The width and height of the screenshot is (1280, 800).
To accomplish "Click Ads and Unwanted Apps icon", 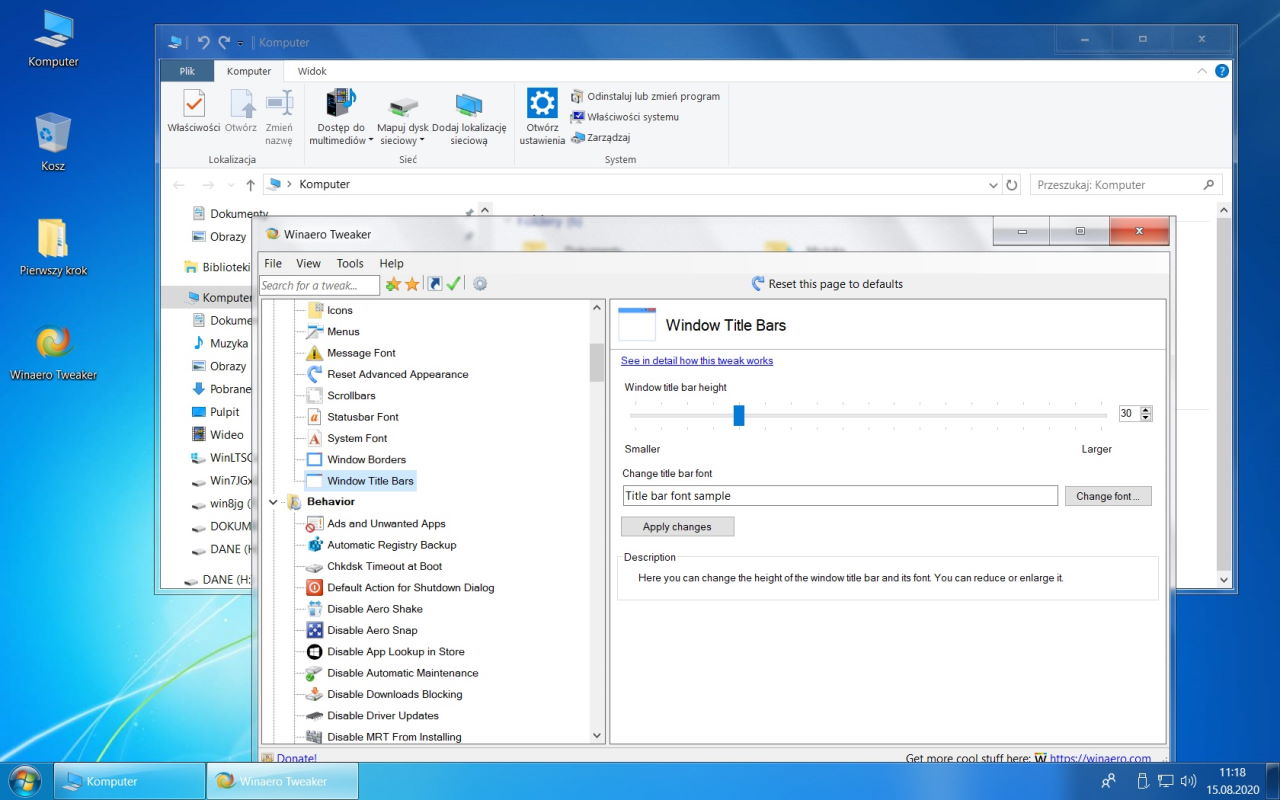I will pos(315,523).
